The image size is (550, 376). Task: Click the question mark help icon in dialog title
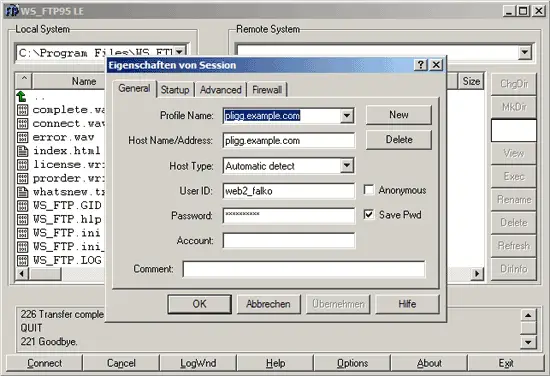click(421, 65)
